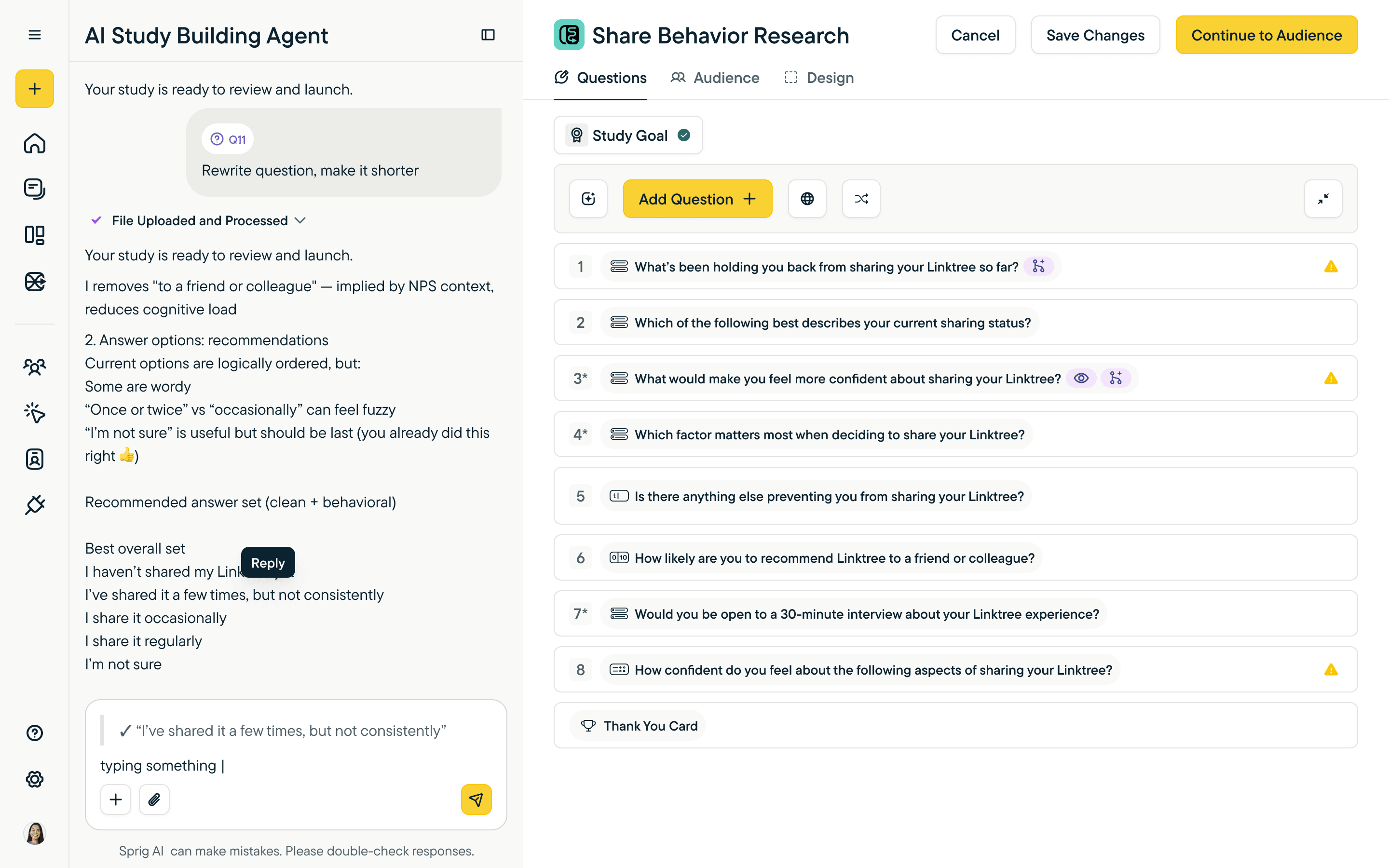Click the shuffle randomize questions button
This screenshot has width=1389, height=868.
tap(861, 199)
